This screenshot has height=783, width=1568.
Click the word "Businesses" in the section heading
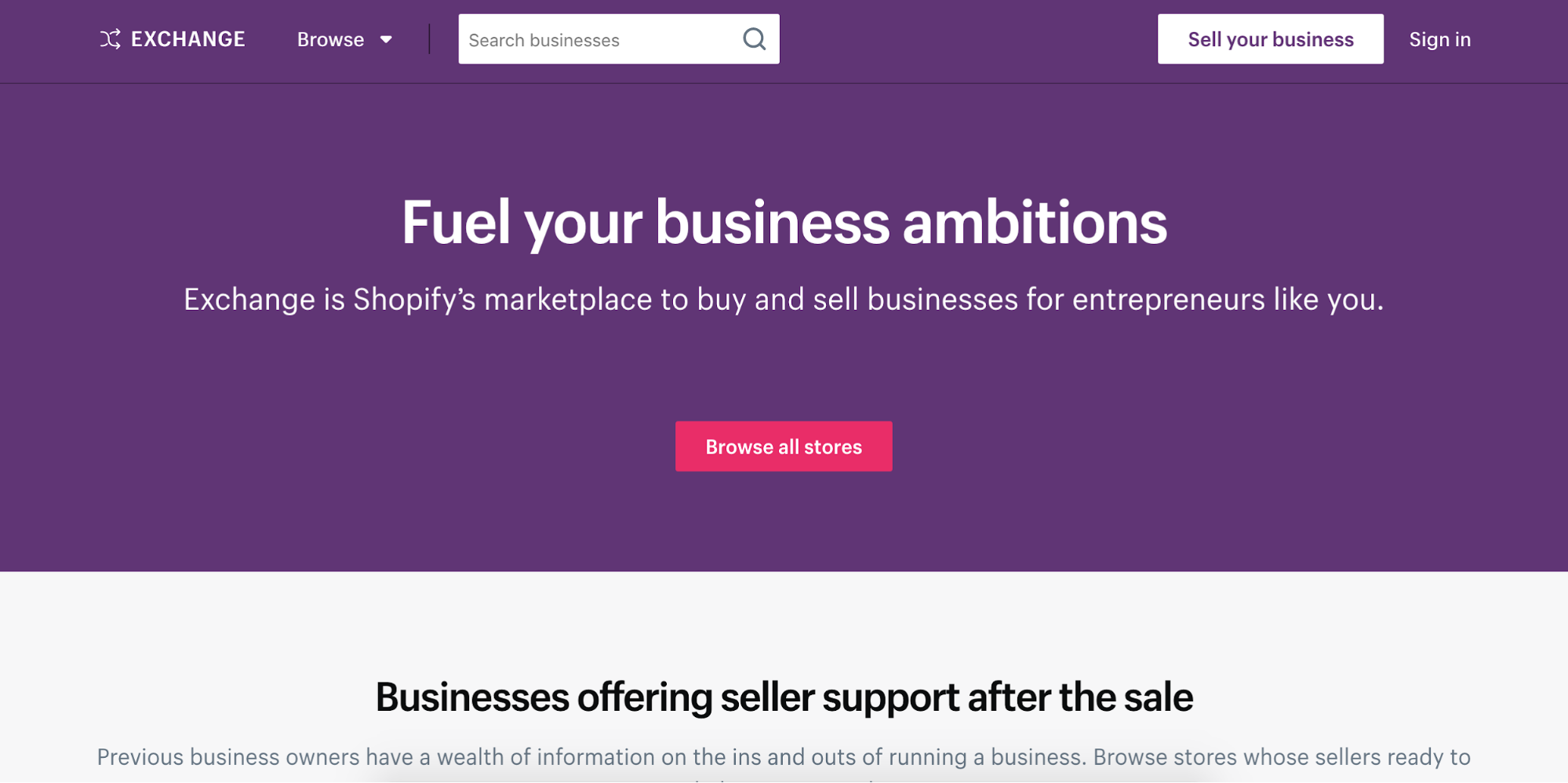(x=472, y=697)
